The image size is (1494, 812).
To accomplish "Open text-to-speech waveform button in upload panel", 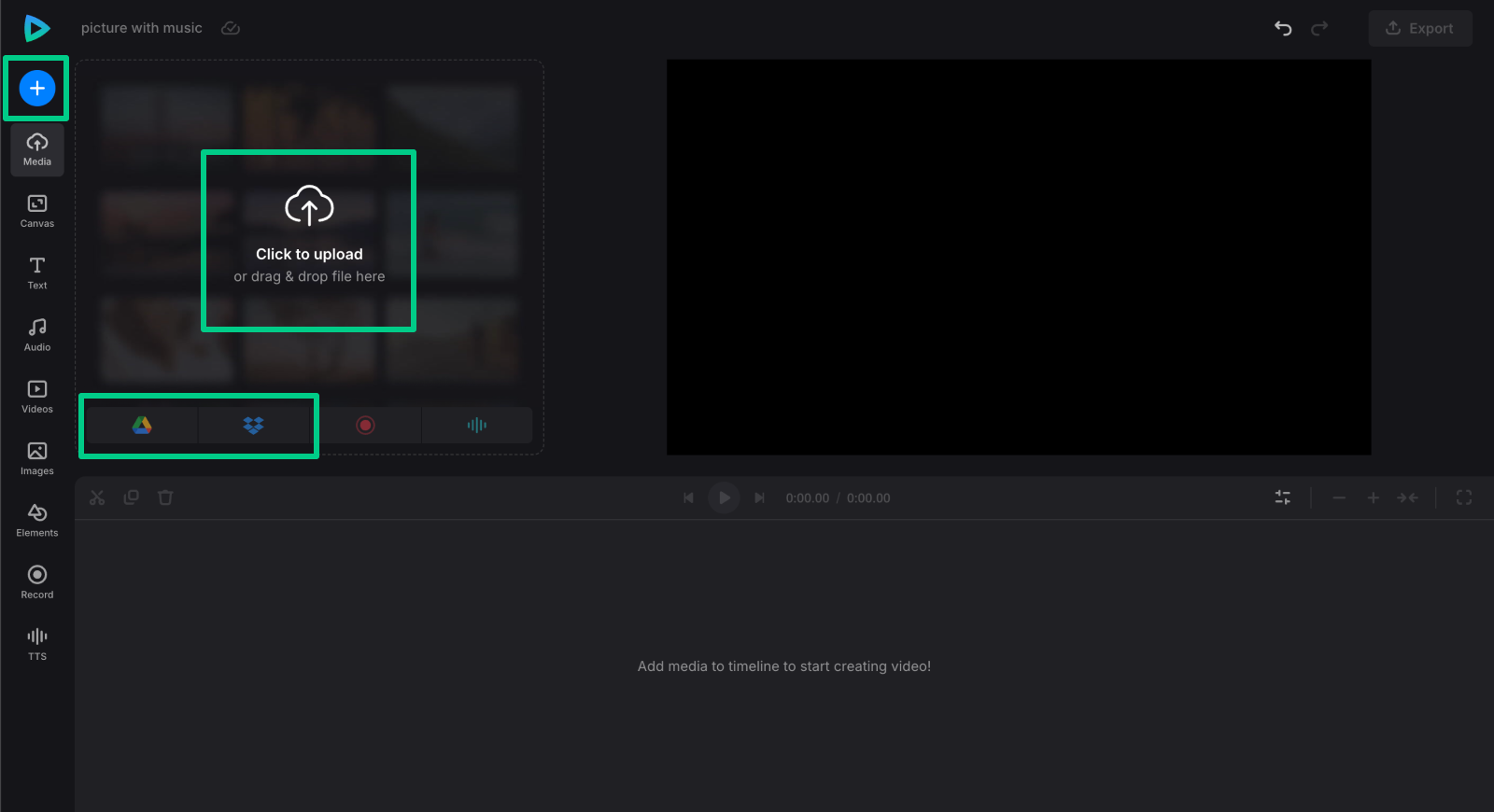I will [477, 425].
